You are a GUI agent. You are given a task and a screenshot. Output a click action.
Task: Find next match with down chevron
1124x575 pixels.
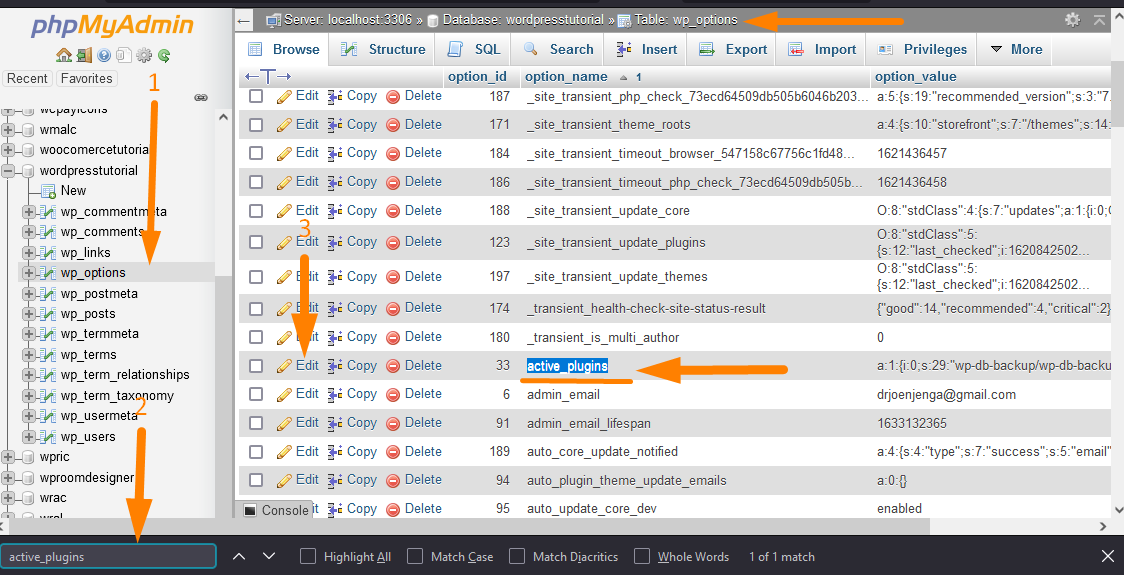269,556
